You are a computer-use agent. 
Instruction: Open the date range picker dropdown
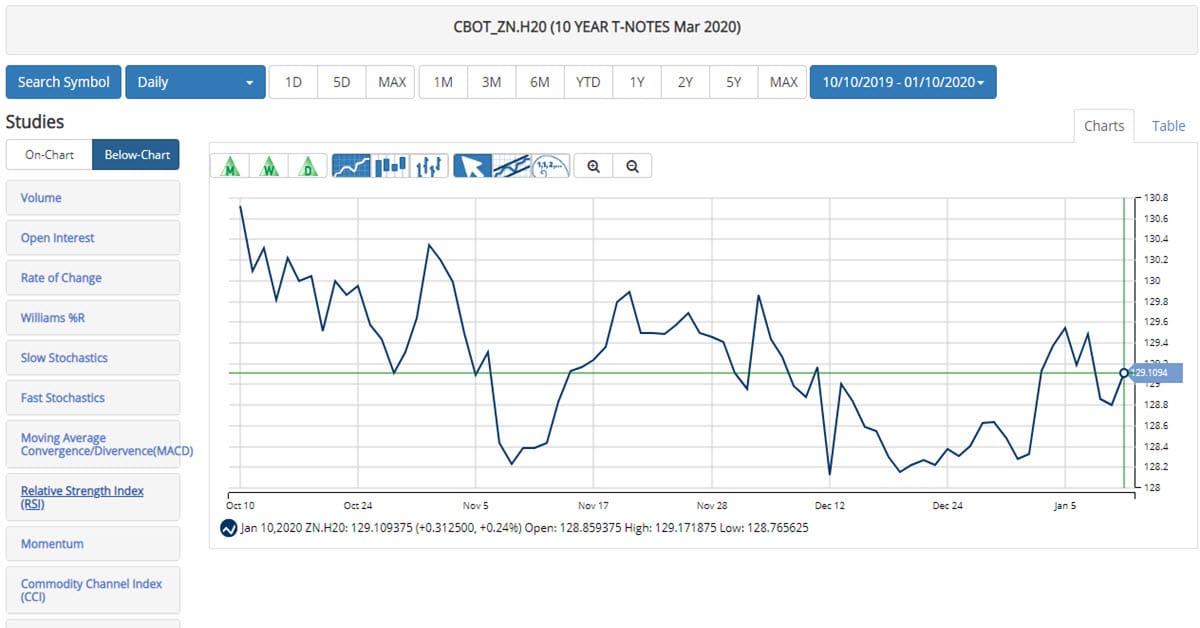903,81
